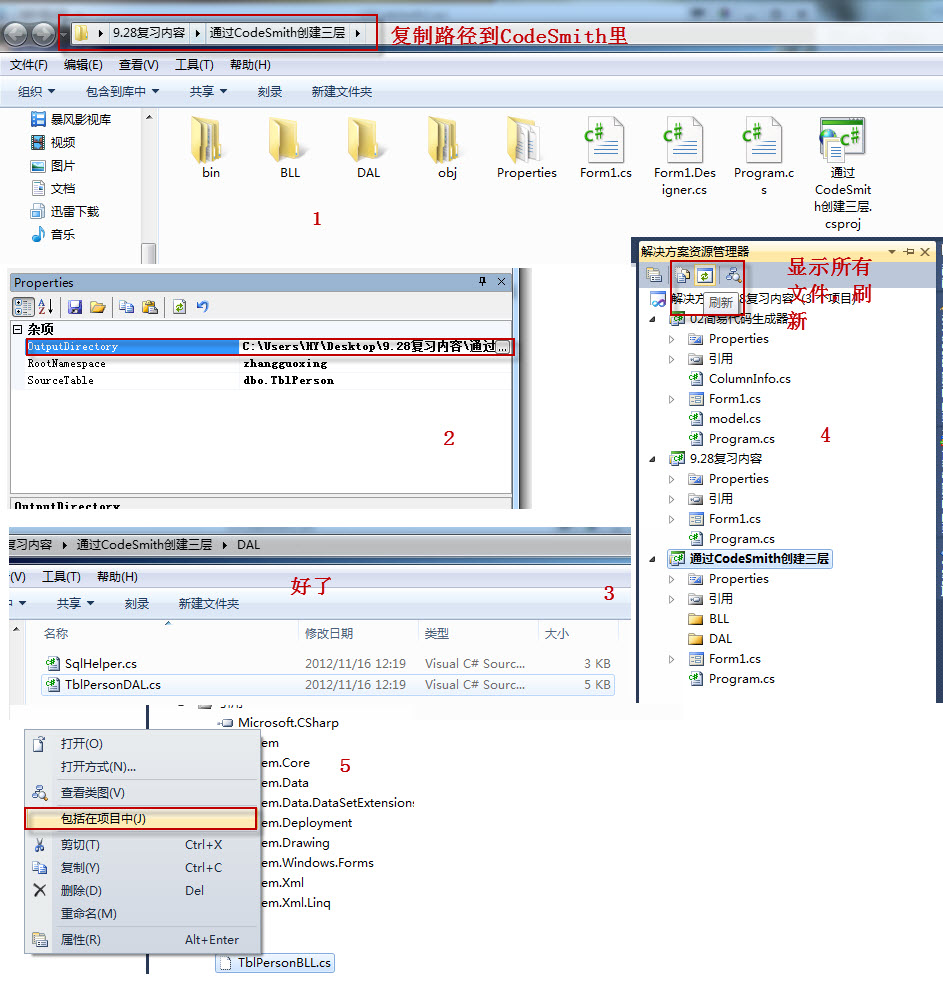
Task: Click the Copy icon in the CodeSmith Properties toolbar
Action: (x=126, y=307)
